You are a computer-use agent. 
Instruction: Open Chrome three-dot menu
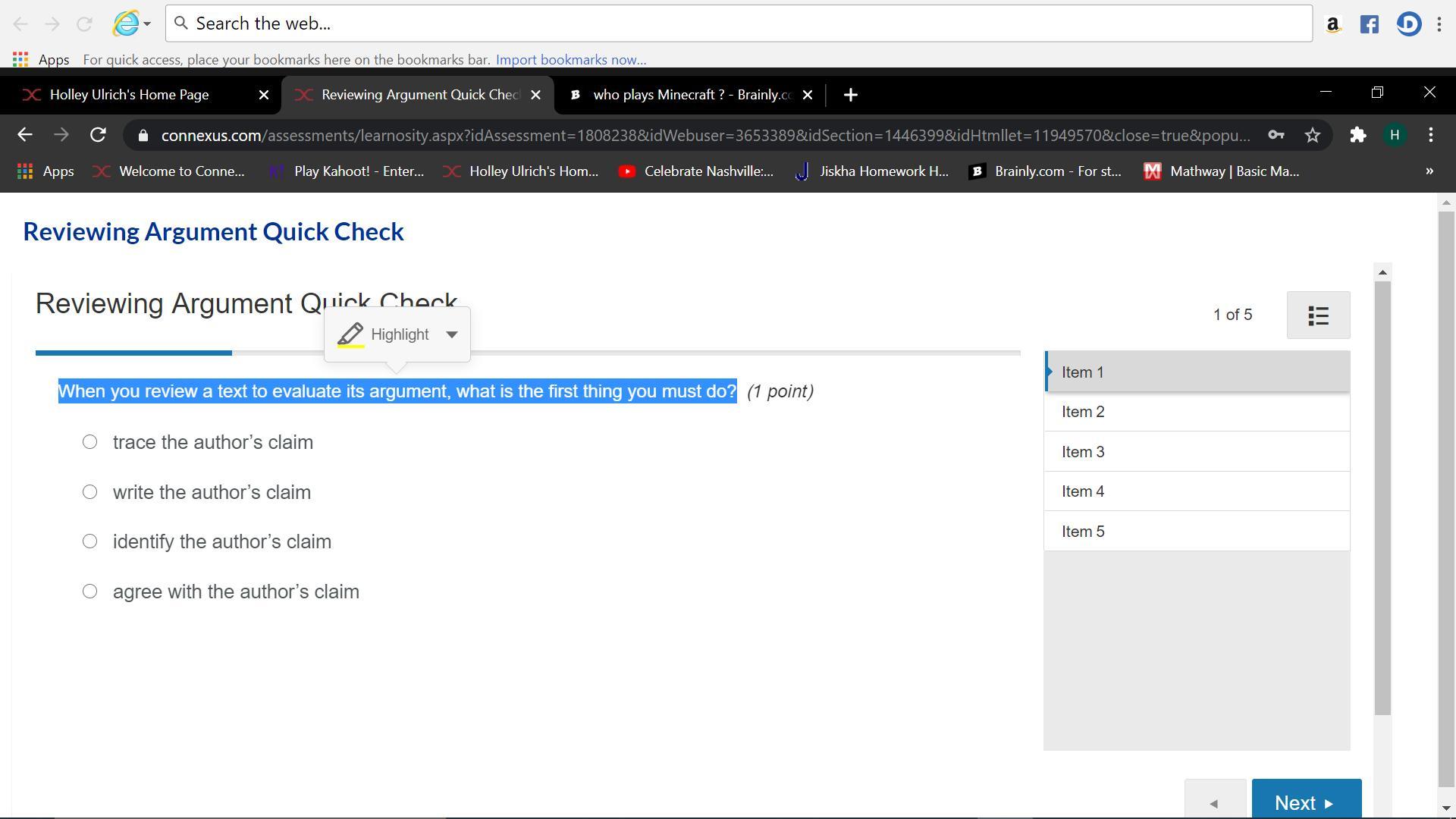pyautogui.click(x=1430, y=136)
